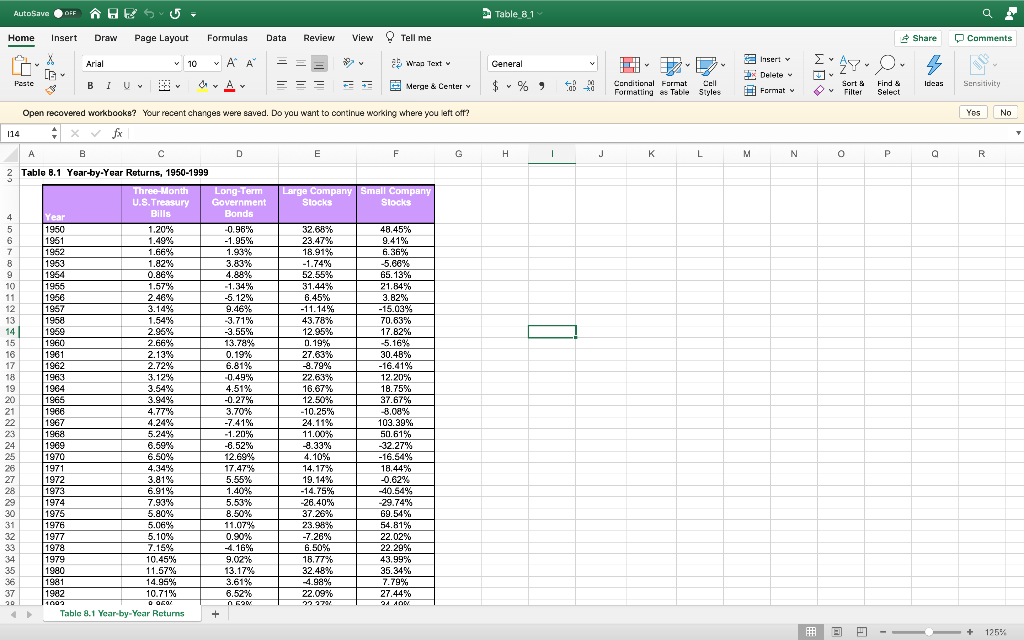Open the font name dropdown showing Arial
This screenshot has width=1024, height=640.
pyautogui.click(x=176, y=63)
